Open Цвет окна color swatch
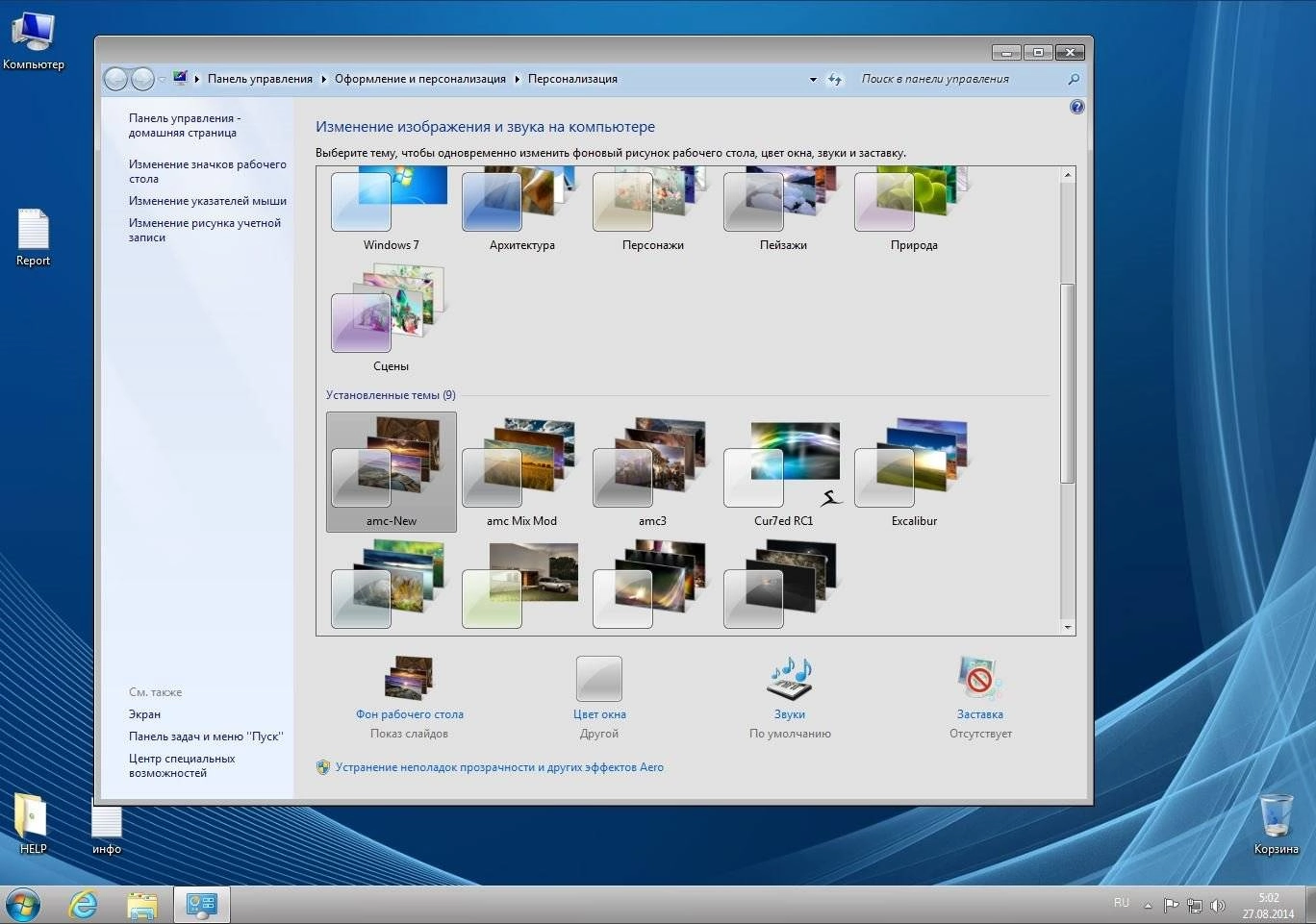This screenshot has width=1316, height=924. (x=599, y=679)
